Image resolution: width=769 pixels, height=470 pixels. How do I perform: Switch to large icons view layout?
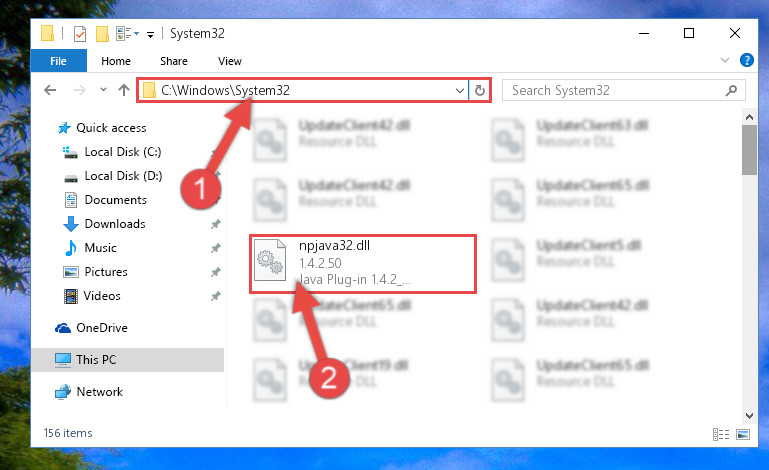point(743,434)
